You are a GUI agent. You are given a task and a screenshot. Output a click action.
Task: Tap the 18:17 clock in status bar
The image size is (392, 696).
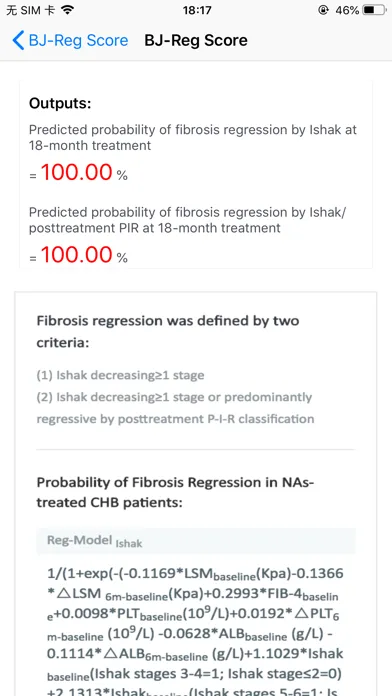(197, 10)
